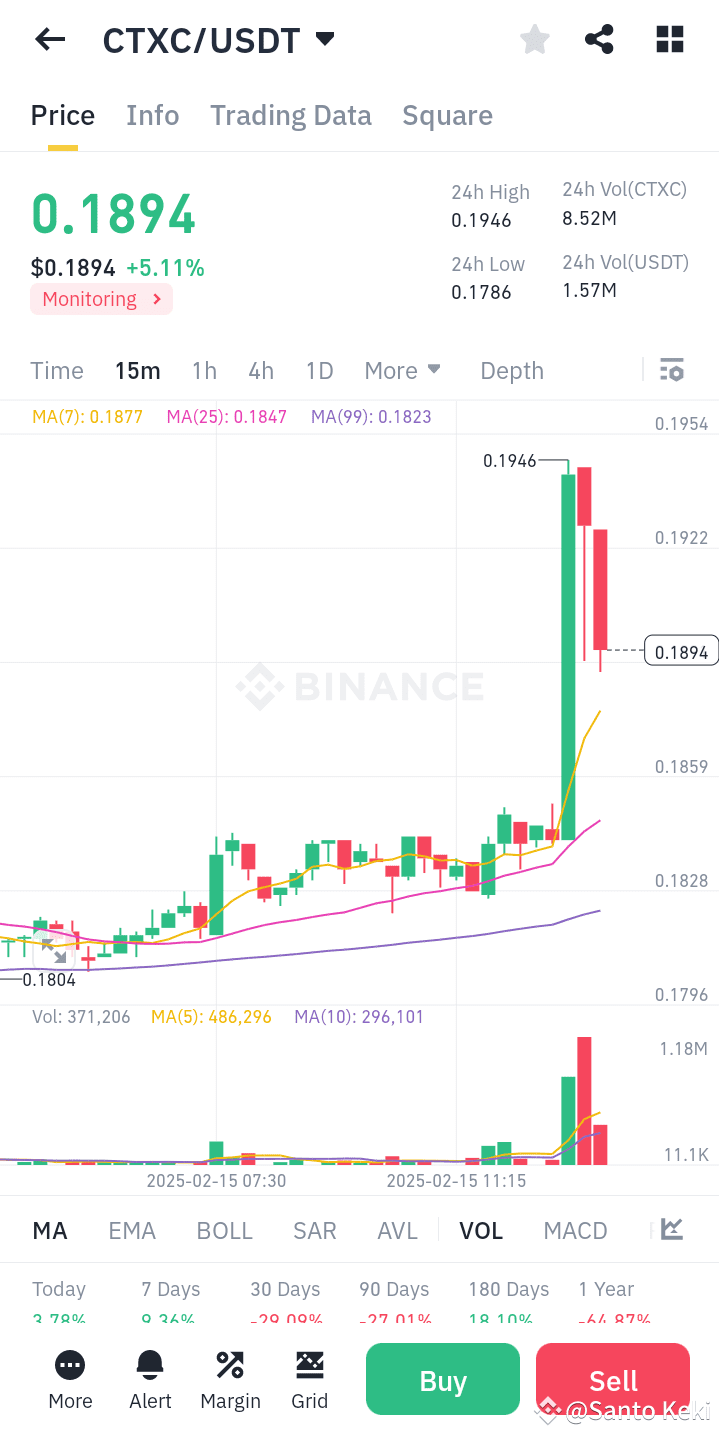The image size is (719, 1434).
Task: Open the Alert bell icon
Action: coord(150,1380)
